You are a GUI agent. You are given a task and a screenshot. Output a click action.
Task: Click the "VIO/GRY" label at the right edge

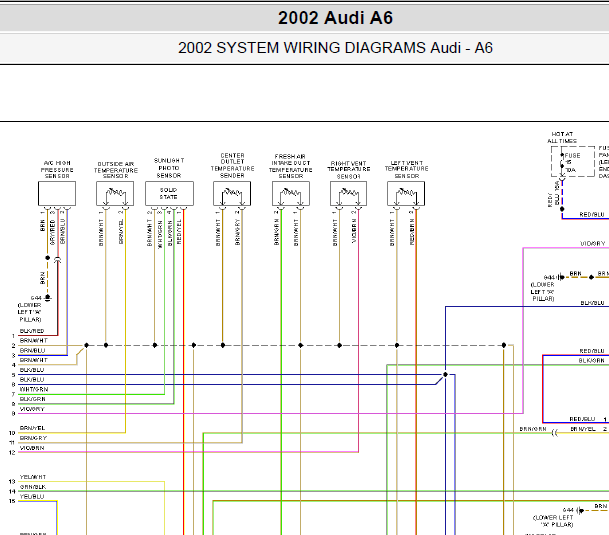tap(593, 244)
